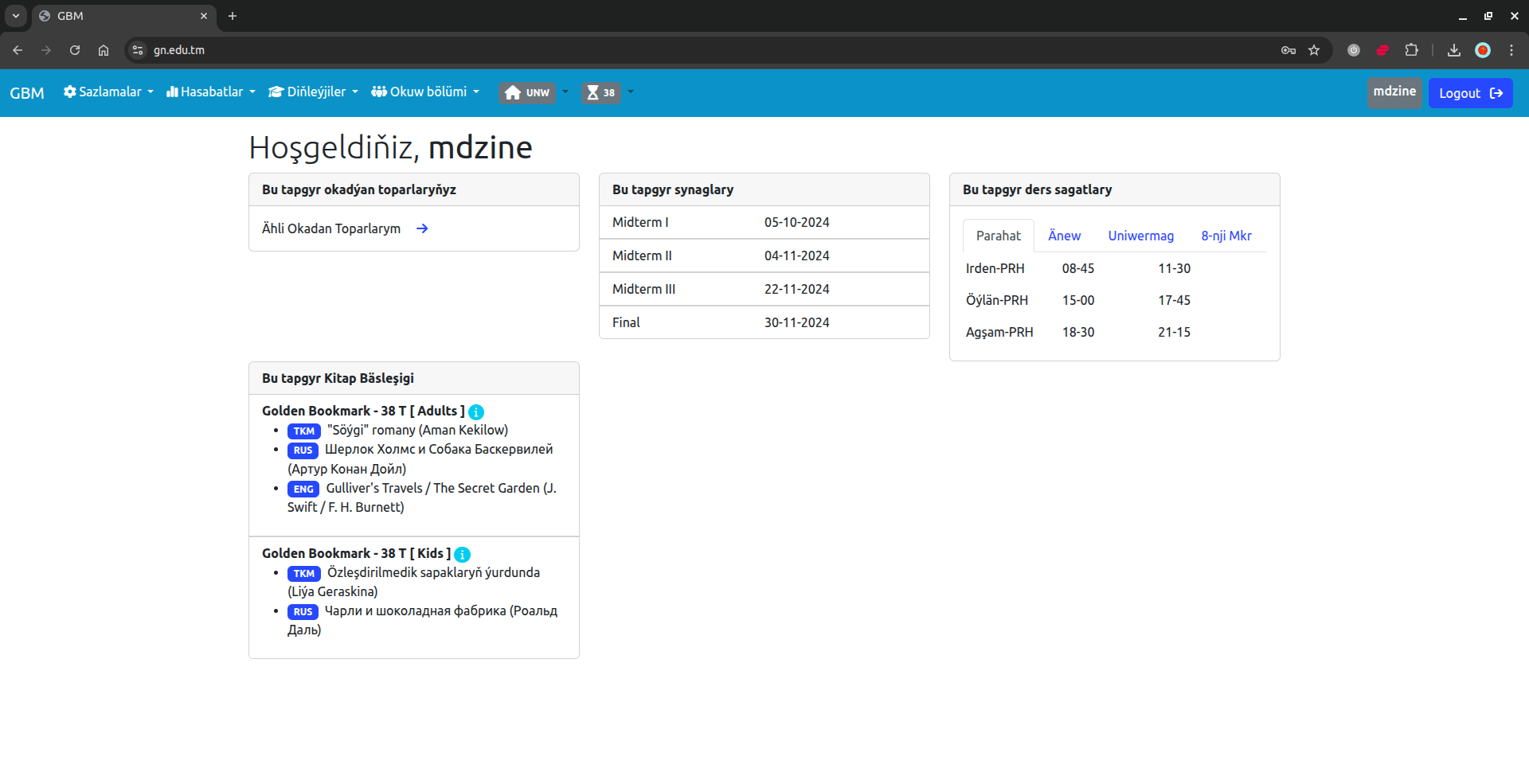
Task: Switch to the 8-nji Mkr tab
Action: [x=1226, y=236]
